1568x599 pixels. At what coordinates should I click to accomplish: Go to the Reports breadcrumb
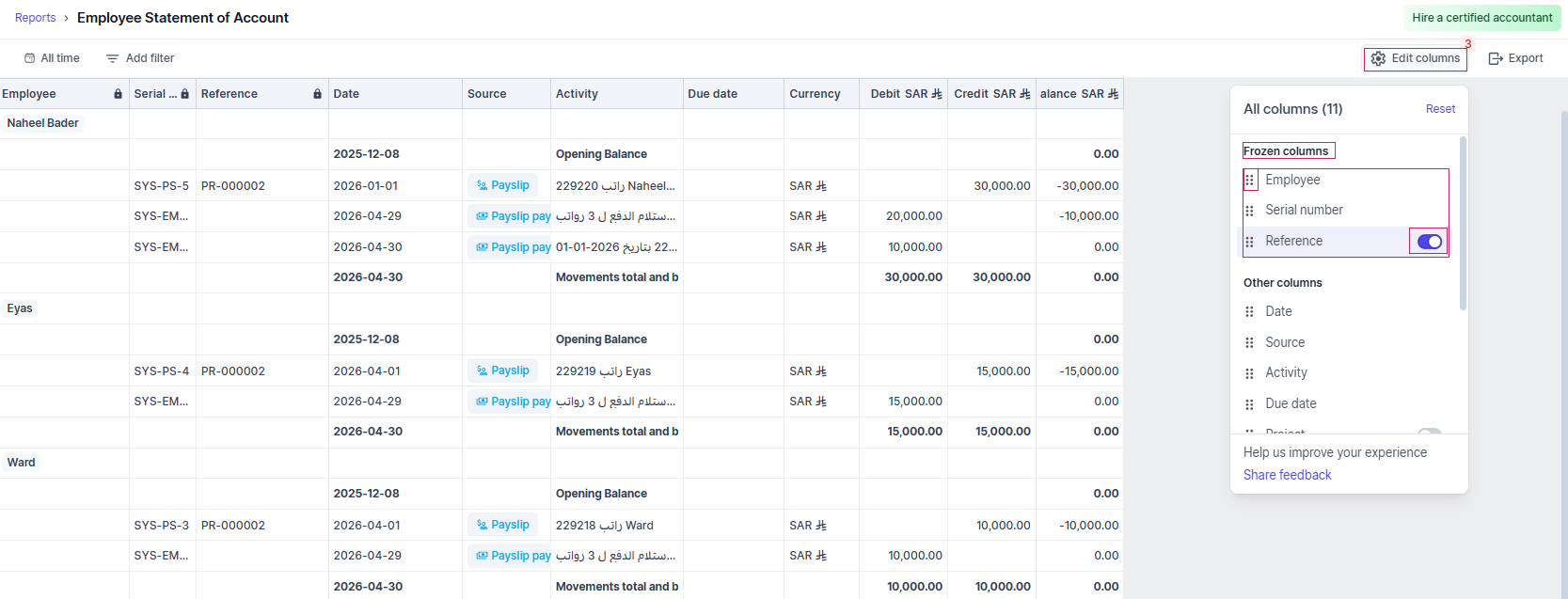pos(36,18)
